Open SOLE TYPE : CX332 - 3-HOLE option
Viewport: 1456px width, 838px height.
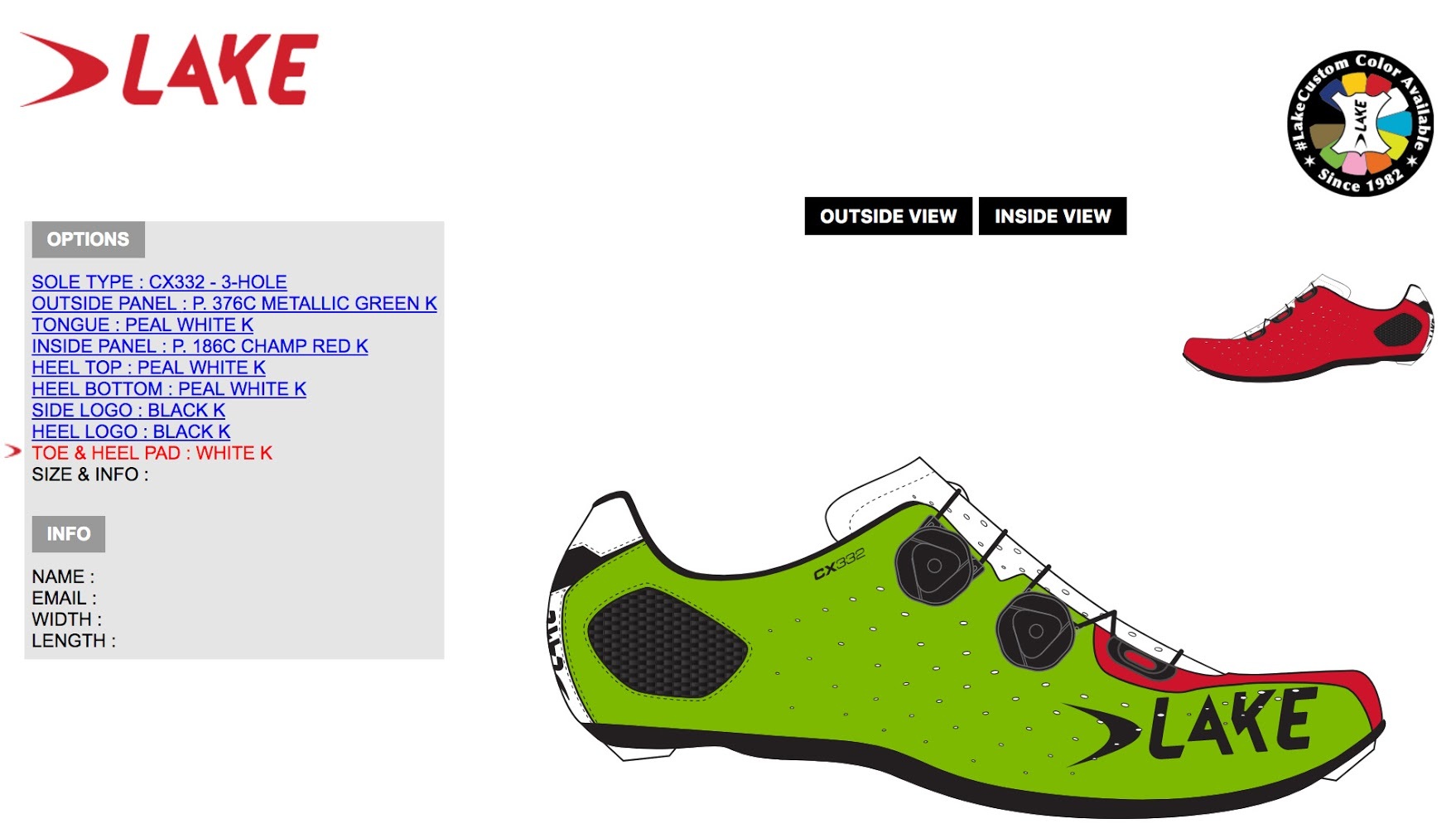(x=160, y=282)
